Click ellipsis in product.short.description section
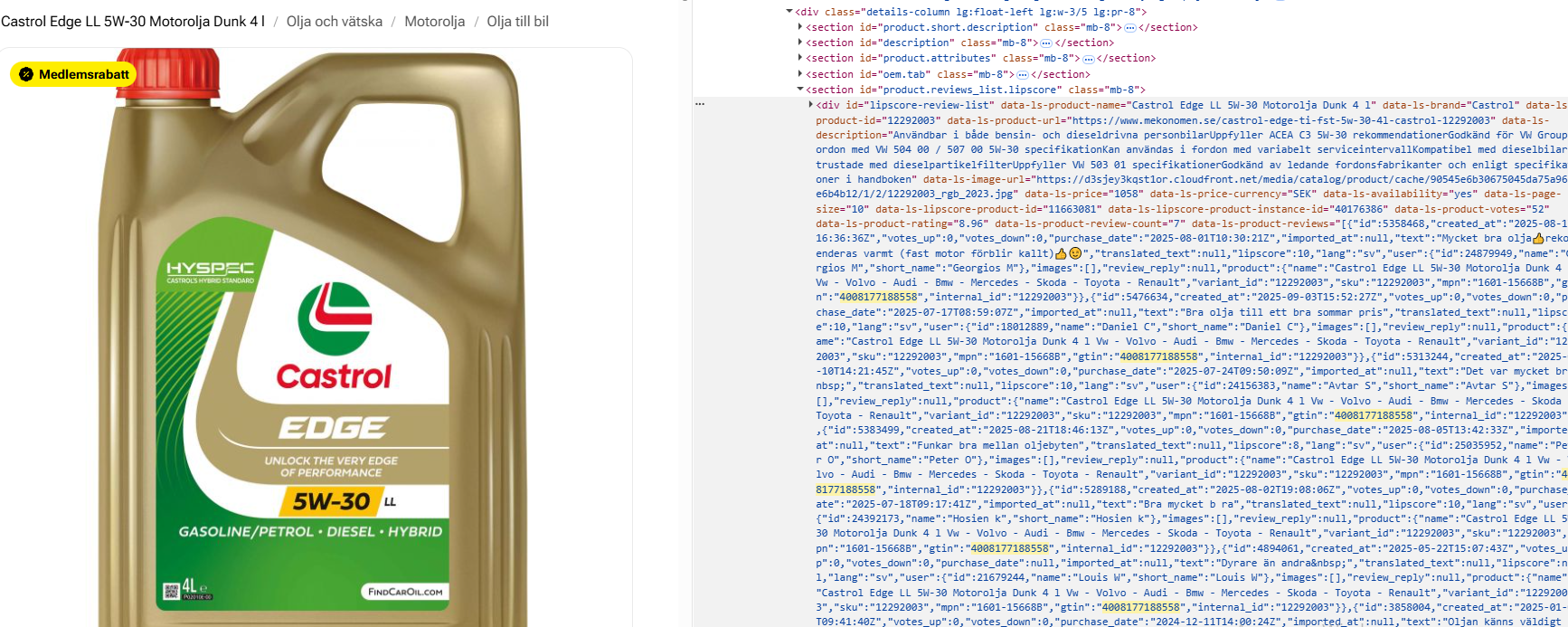 click(x=1129, y=28)
